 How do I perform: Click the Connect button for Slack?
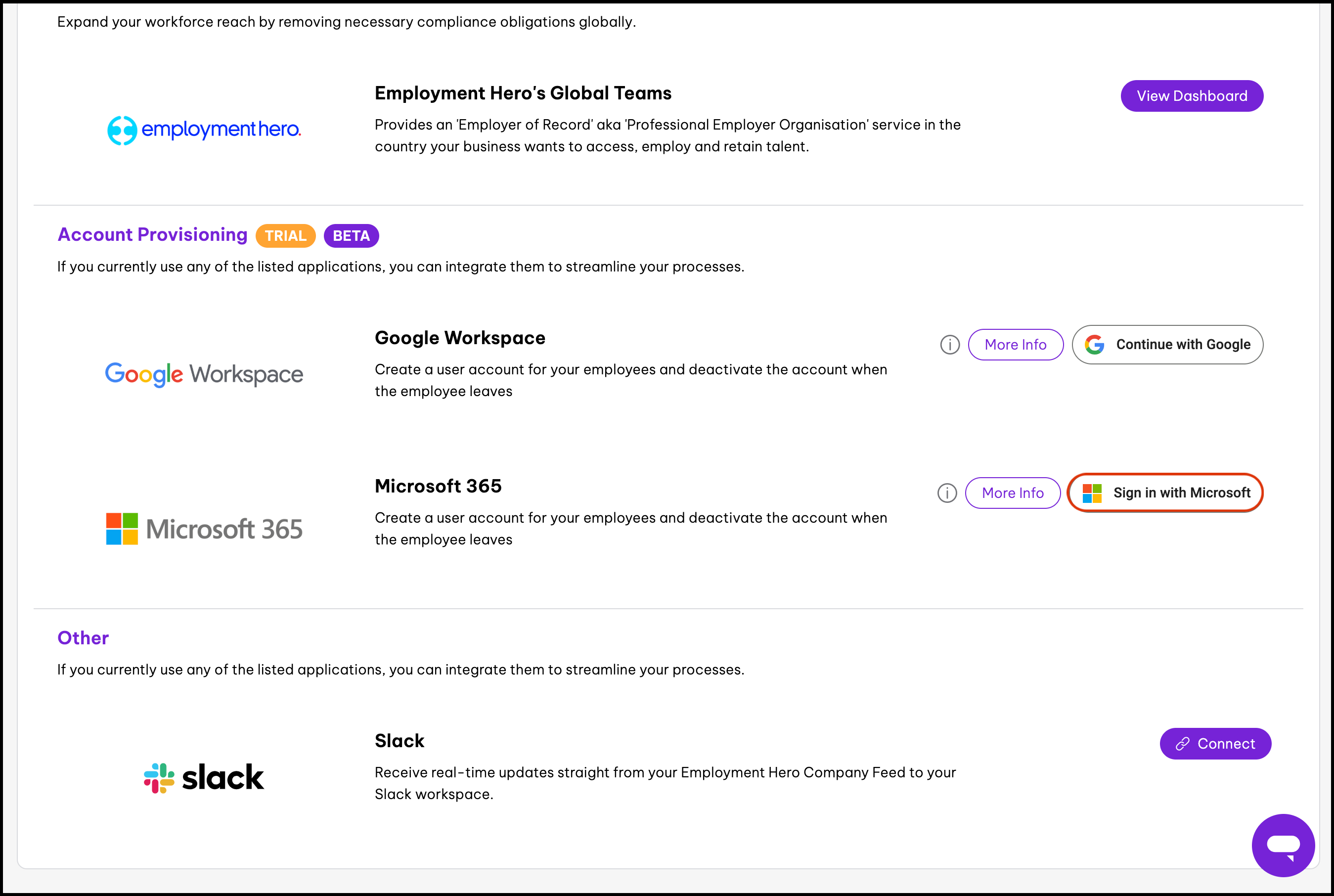pyautogui.click(x=1215, y=743)
